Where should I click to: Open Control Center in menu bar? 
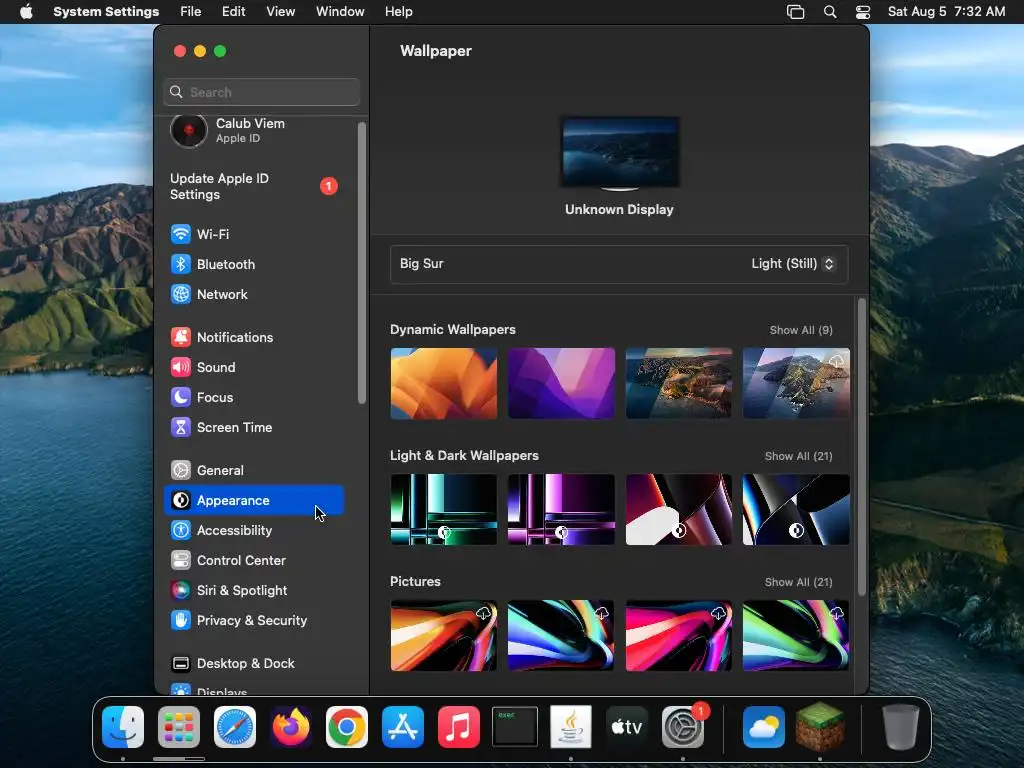(863, 11)
